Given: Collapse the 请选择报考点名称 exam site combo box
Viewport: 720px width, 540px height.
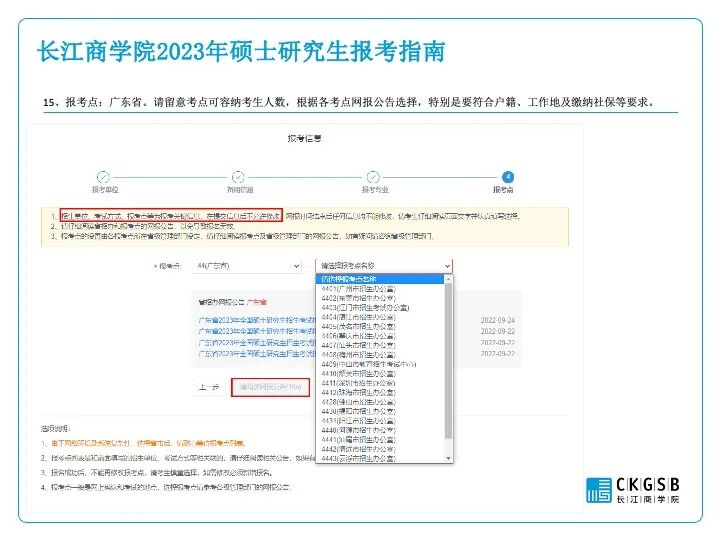Looking at the screenshot, I should click(x=384, y=266).
